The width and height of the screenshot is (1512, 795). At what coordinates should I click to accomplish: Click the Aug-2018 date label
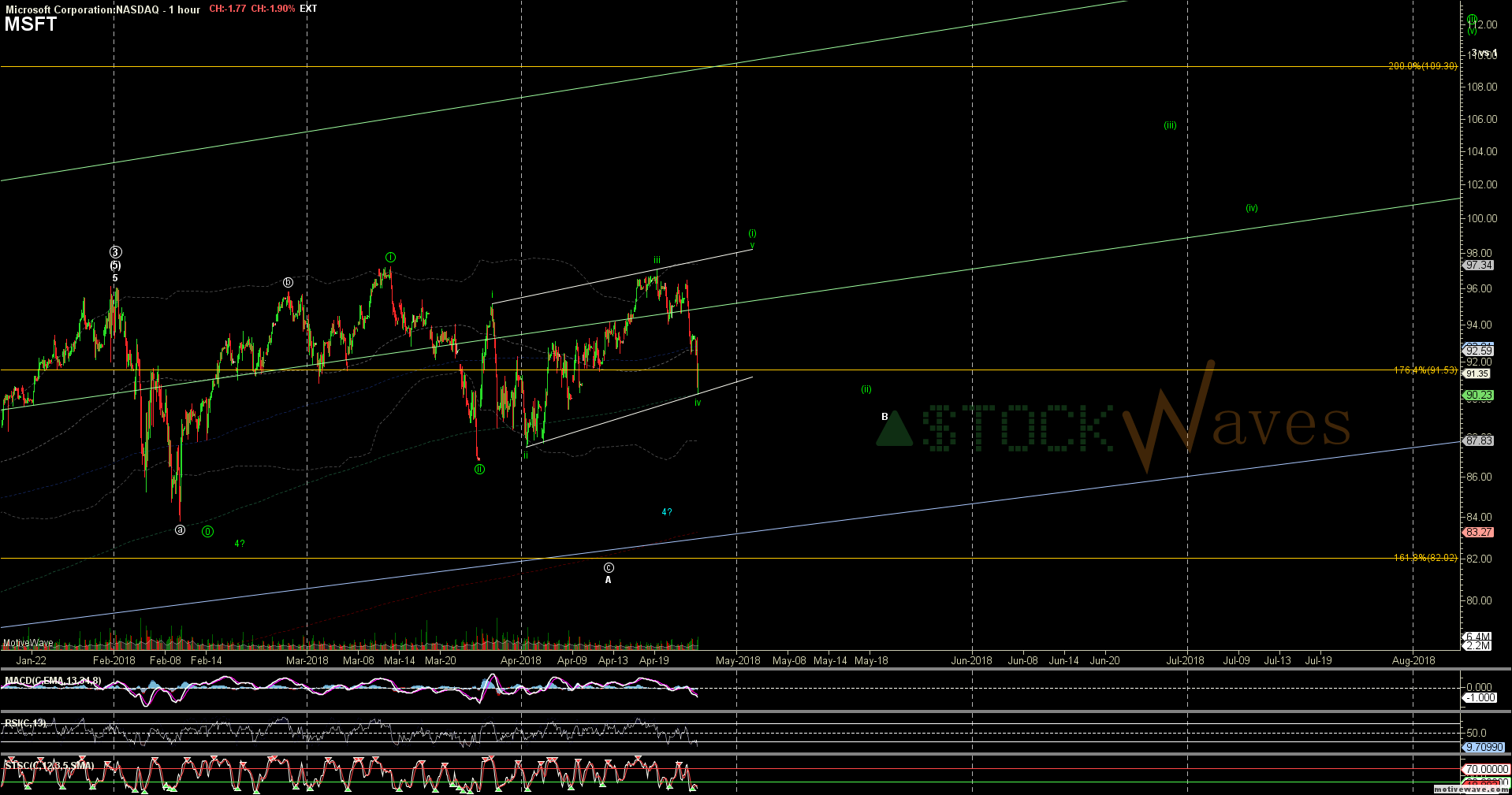pyautogui.click(x=1413, y=660)
